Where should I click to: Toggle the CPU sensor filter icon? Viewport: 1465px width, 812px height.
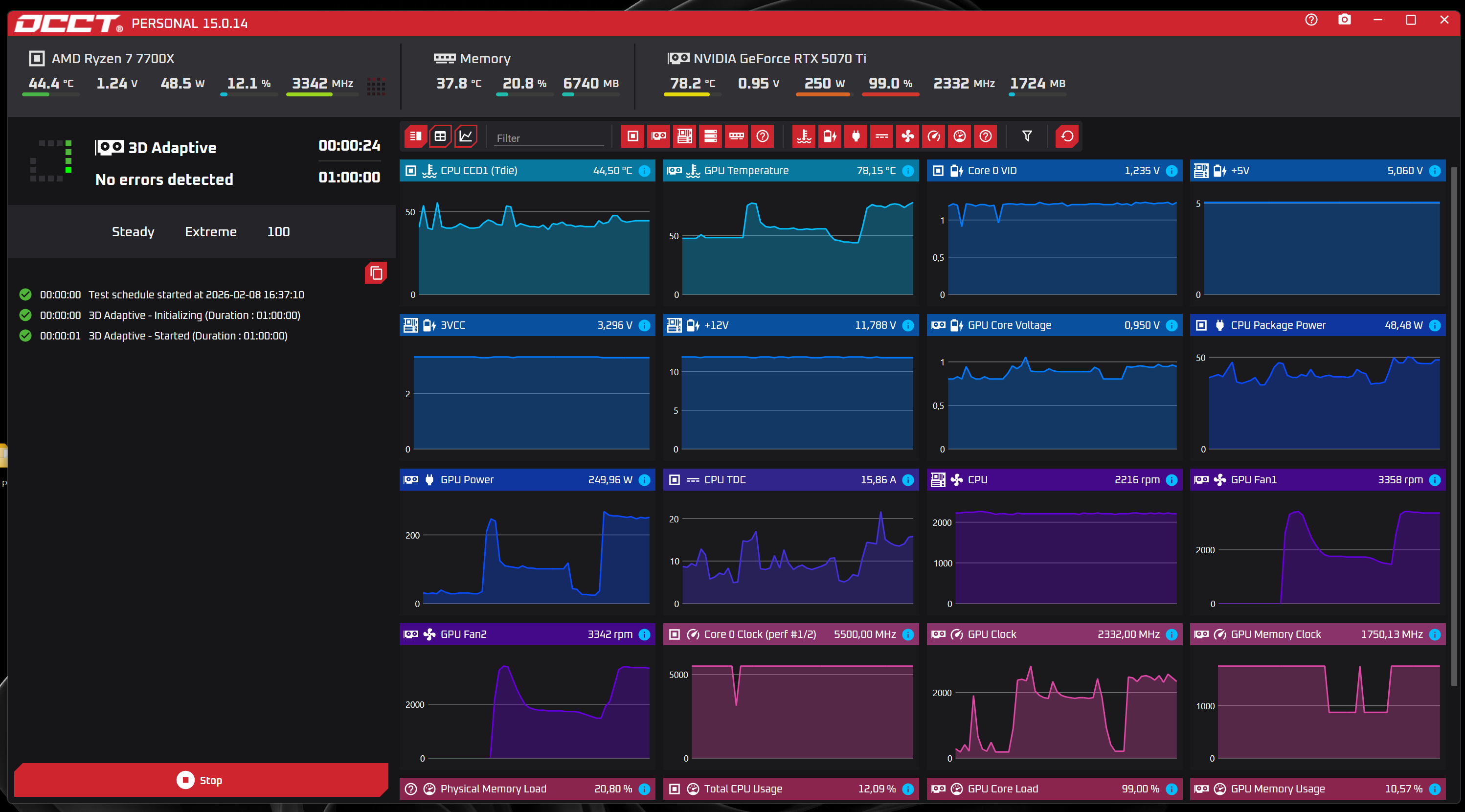pos(632,136)
